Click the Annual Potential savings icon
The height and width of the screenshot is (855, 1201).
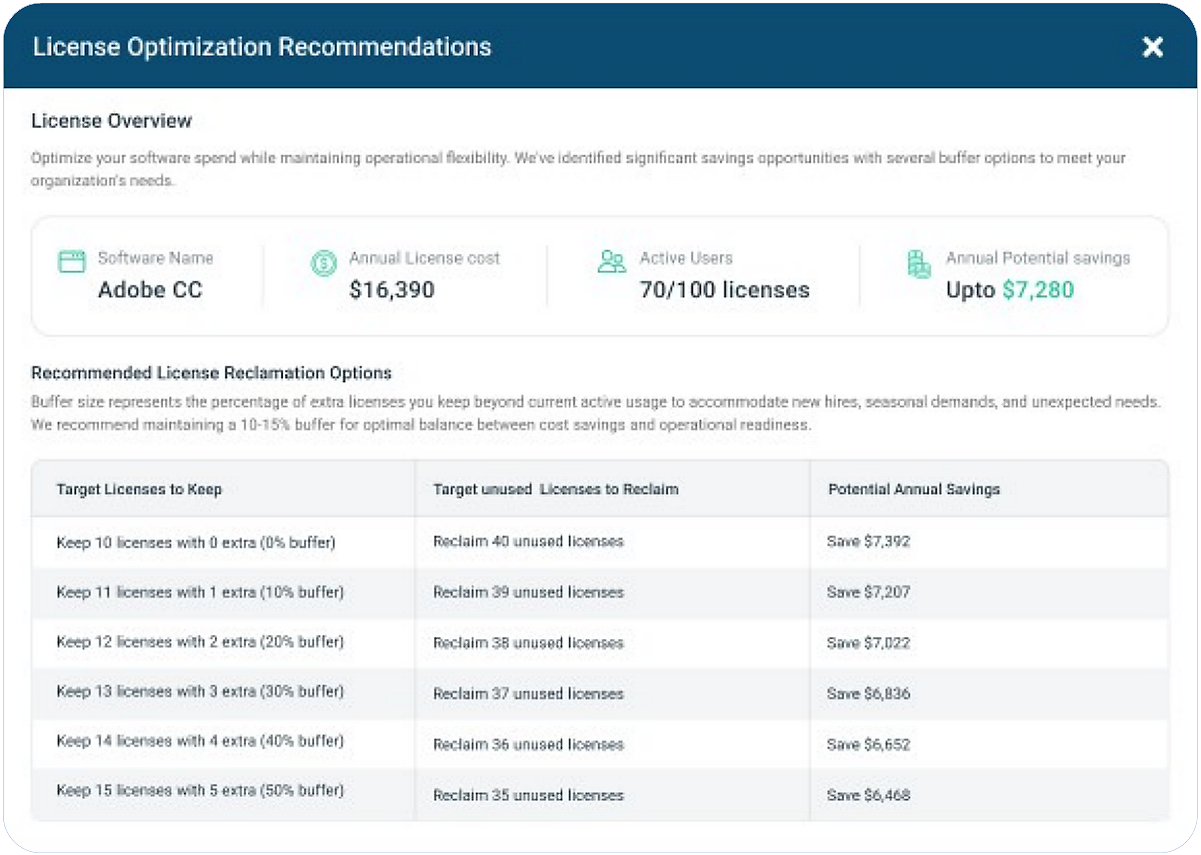coord(918,264)
